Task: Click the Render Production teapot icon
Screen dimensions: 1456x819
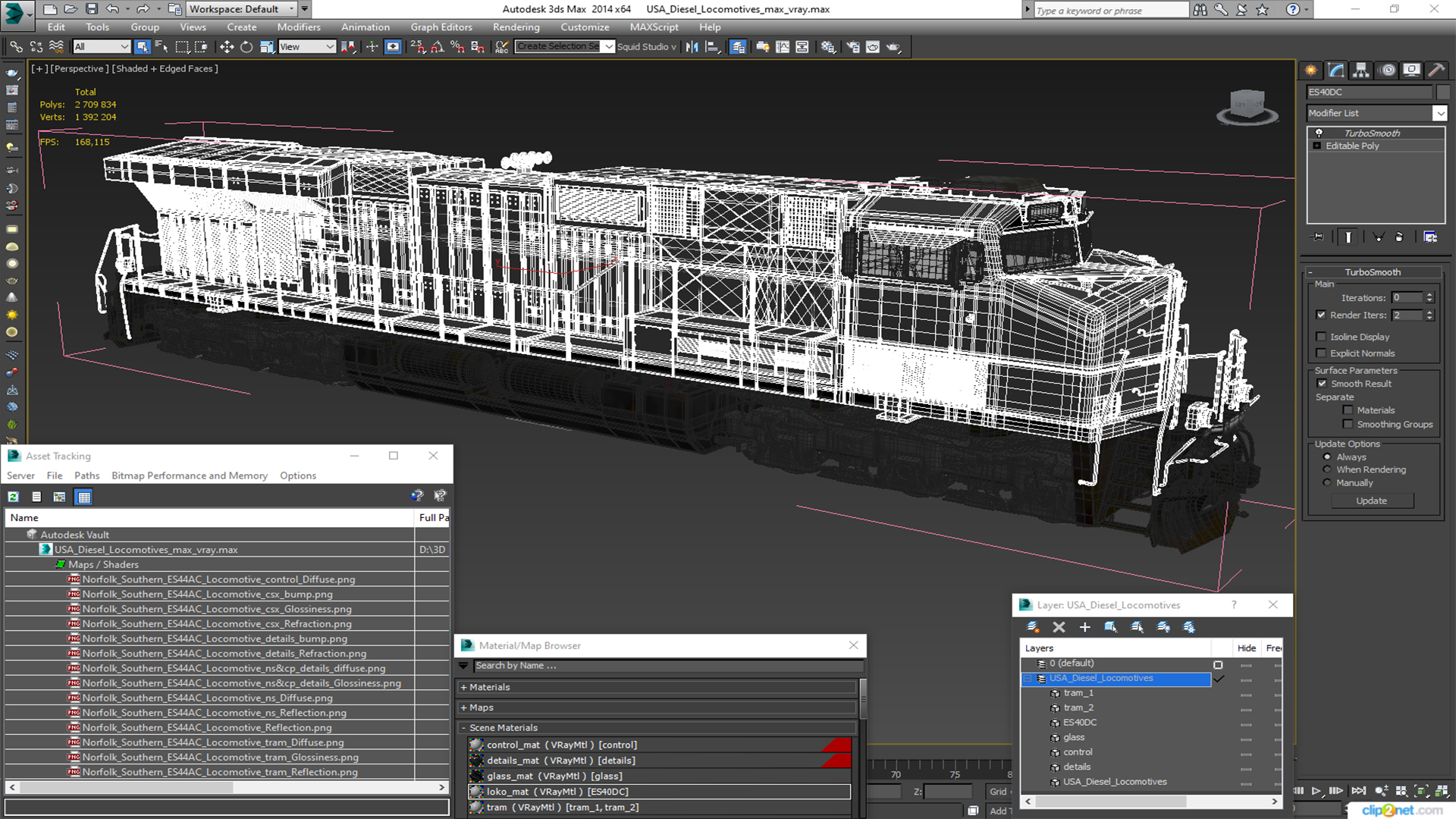Action: (893, 47)
